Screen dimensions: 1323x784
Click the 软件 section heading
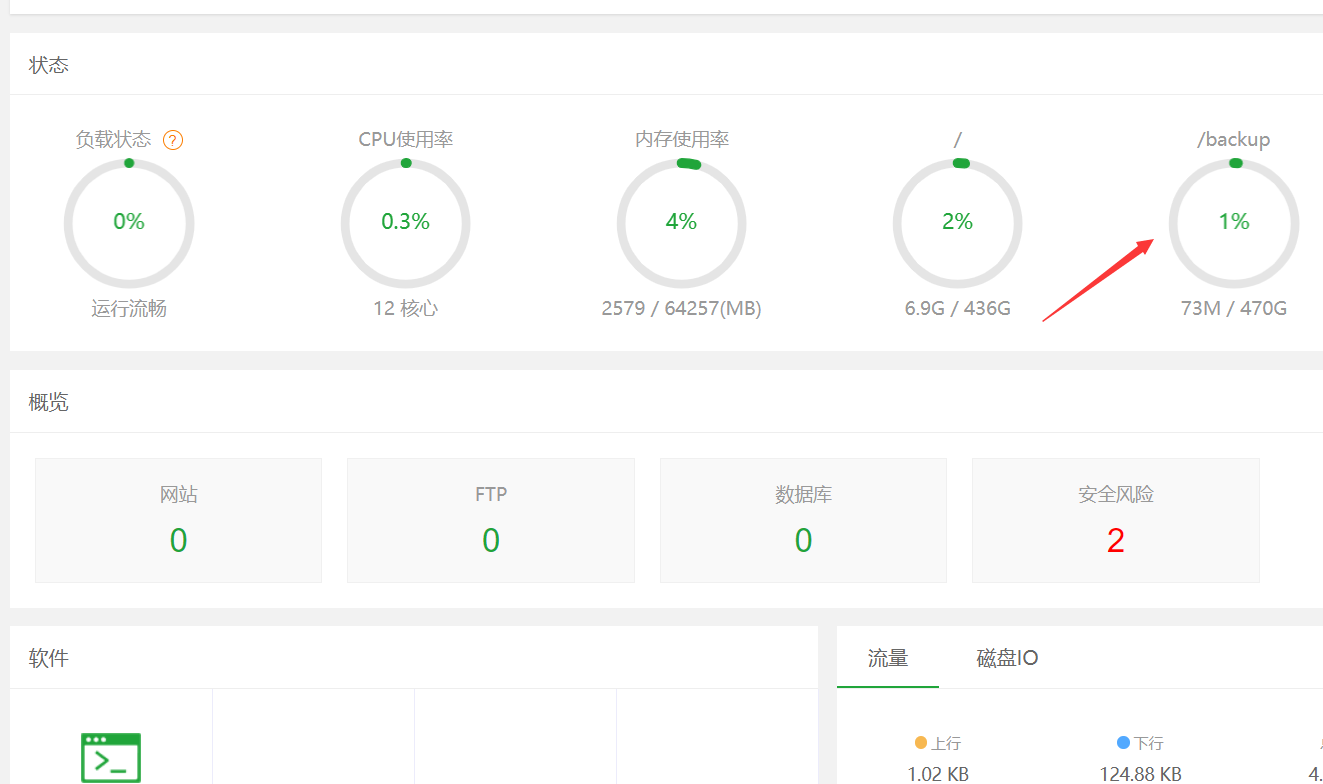coord(49,658)
